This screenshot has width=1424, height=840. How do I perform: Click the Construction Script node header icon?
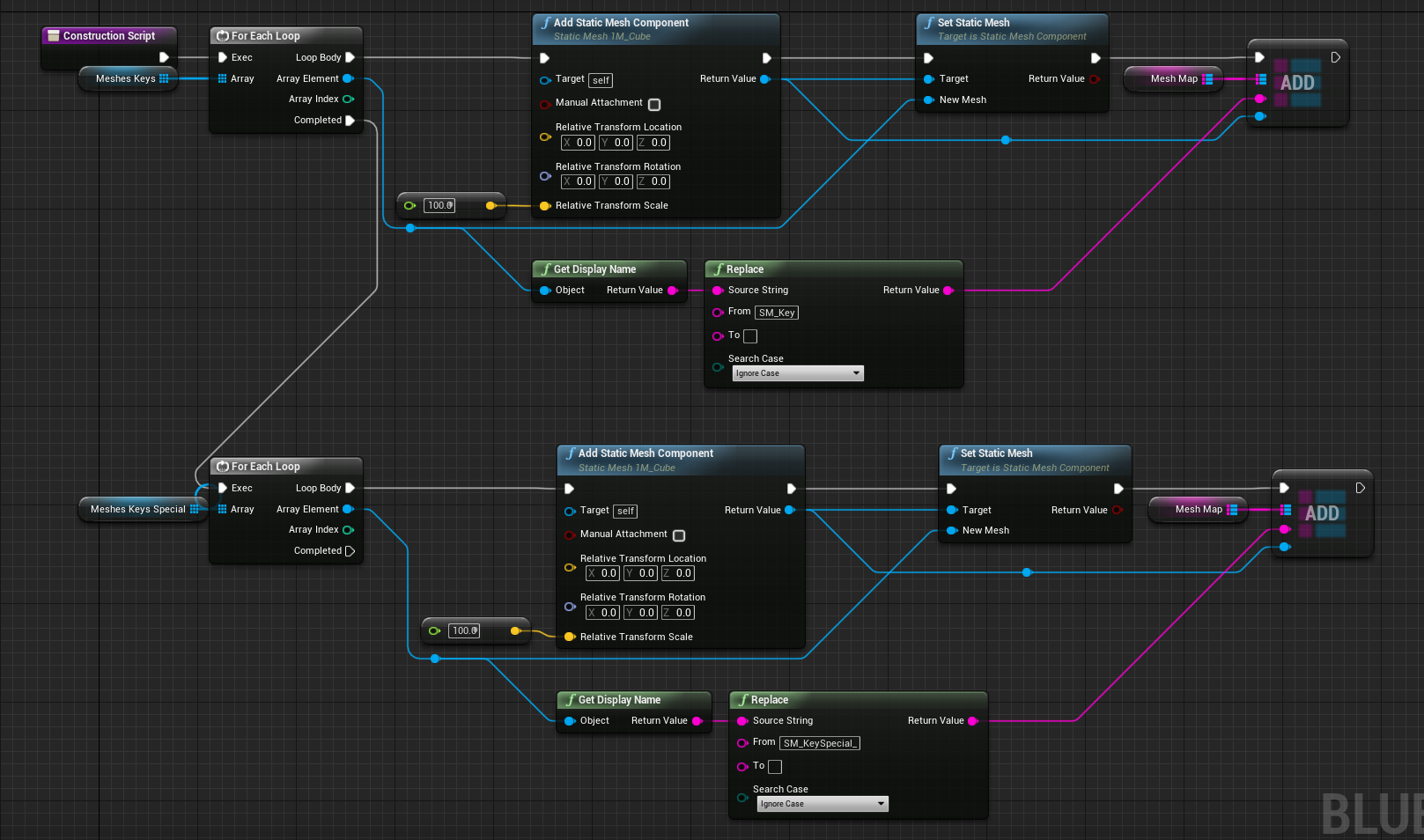pos(53,35)
